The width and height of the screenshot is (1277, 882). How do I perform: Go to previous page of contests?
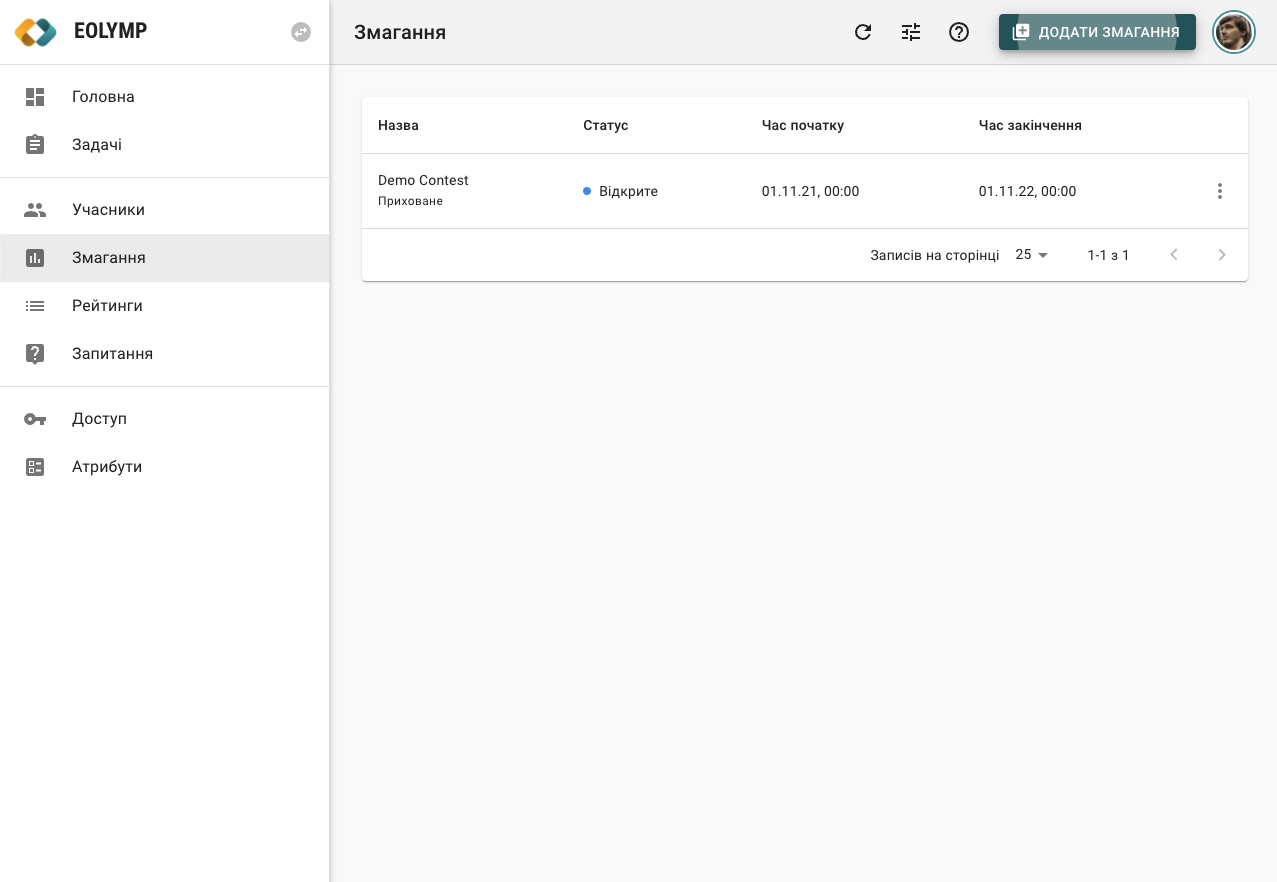tap(1174, 255)
